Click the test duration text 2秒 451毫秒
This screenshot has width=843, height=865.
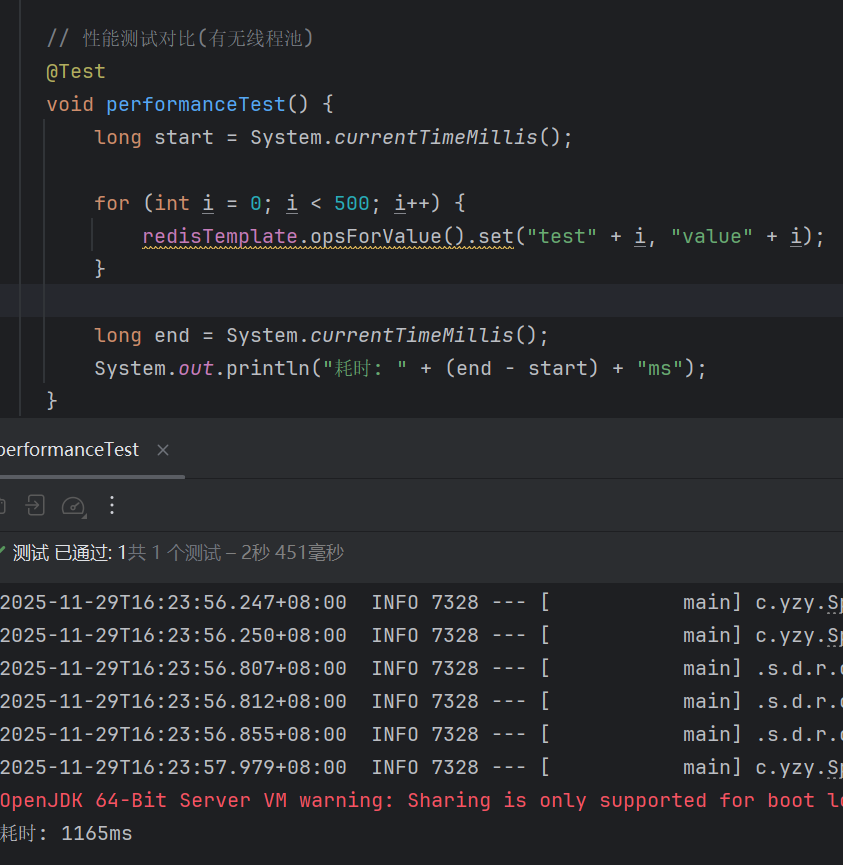tap(292, 553)
